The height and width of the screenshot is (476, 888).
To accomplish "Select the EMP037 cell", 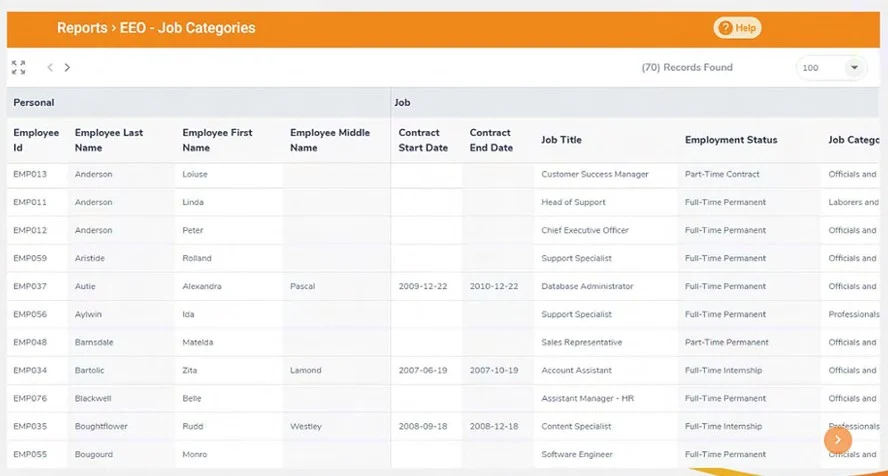I will (30, 286).
